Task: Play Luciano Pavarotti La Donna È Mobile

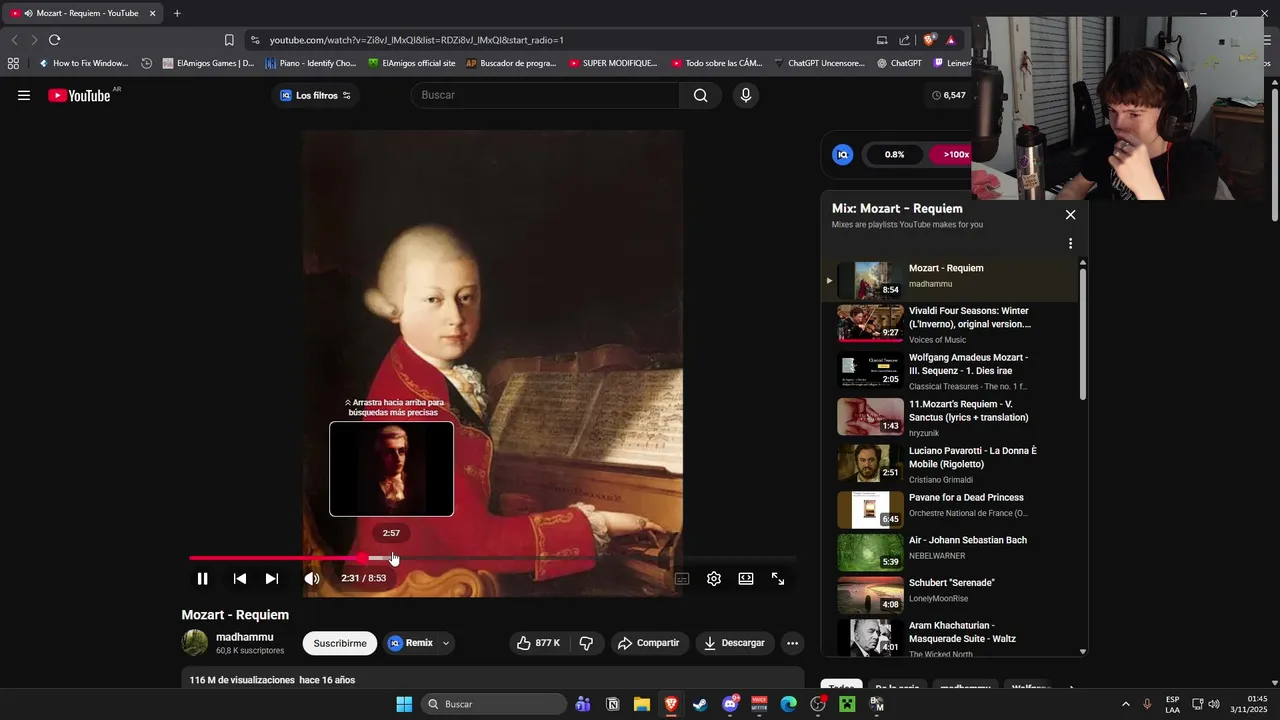Action: tap(950, 464)
